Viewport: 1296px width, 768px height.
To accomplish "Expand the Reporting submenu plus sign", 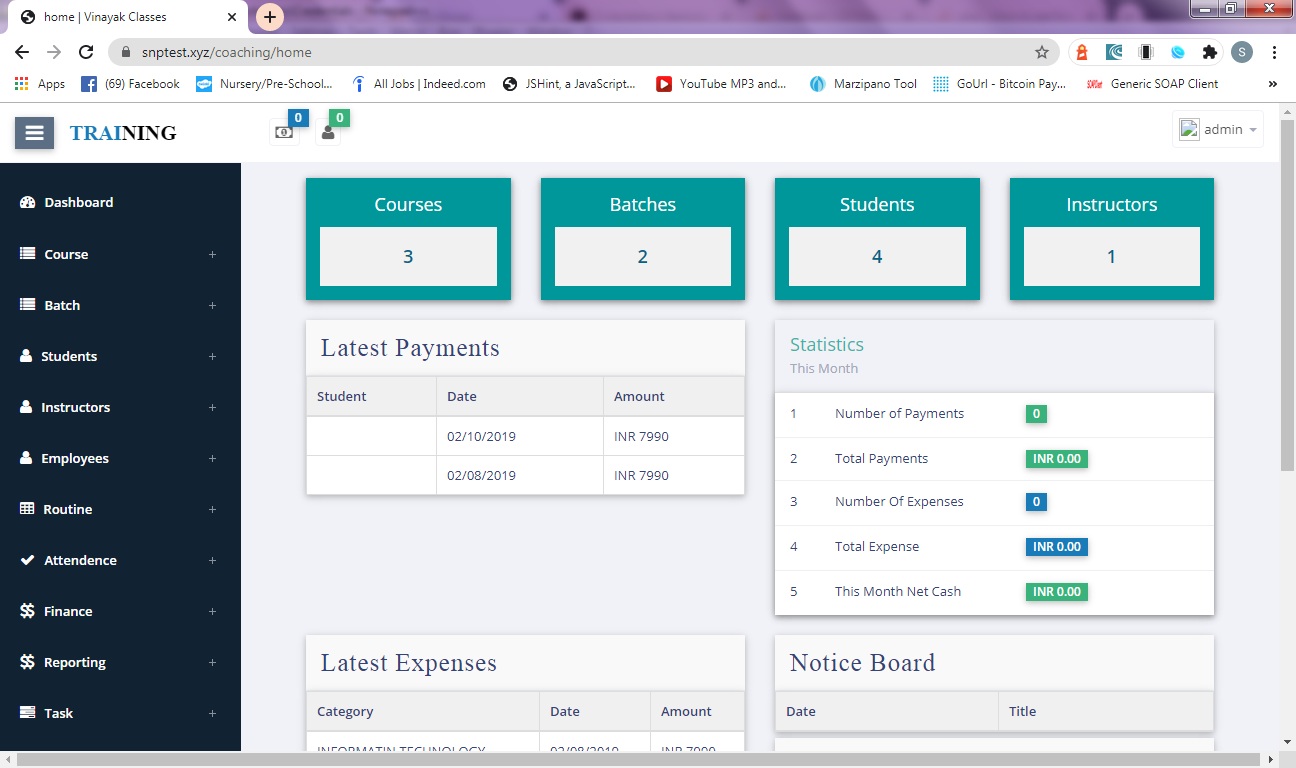I will (212, 663).
